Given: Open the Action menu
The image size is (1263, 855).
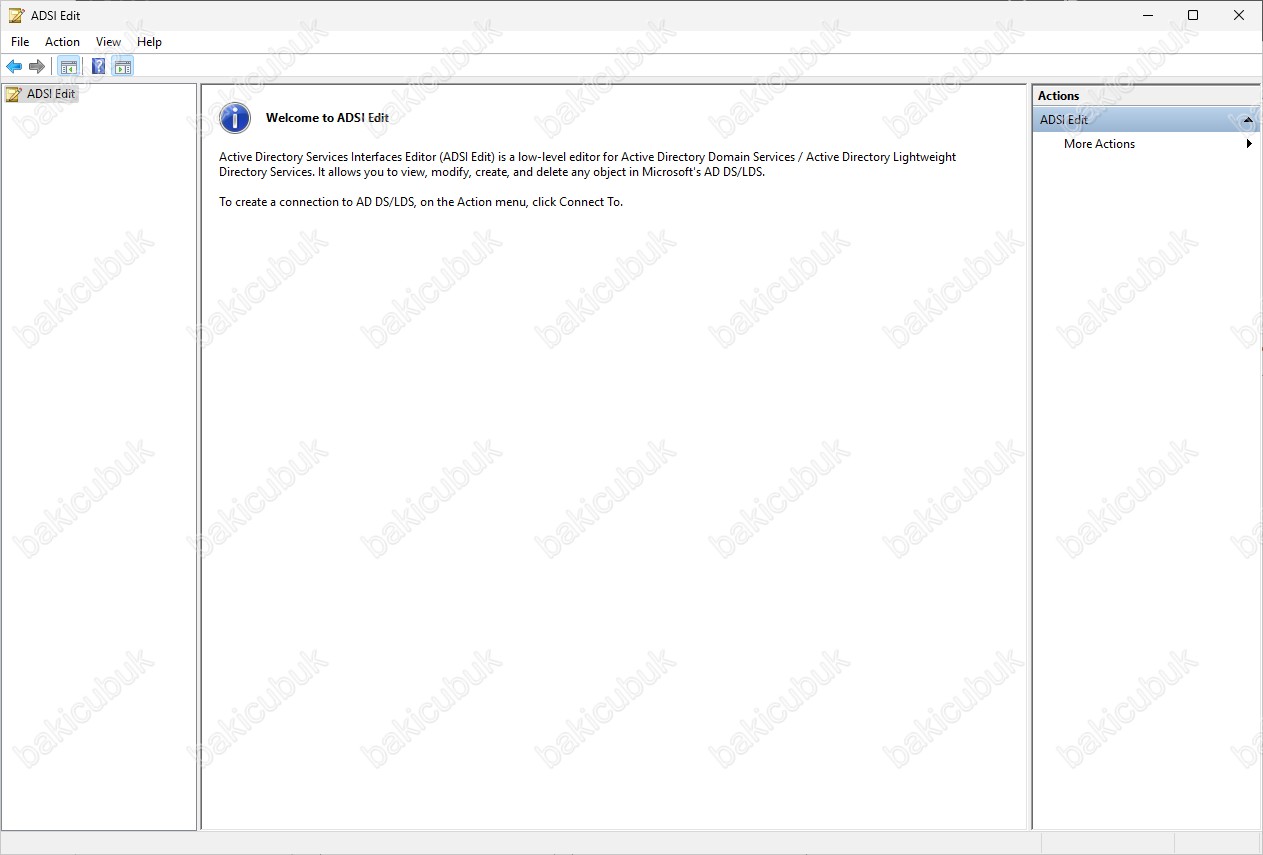Looking at the screenshot, I should [62, 42].
